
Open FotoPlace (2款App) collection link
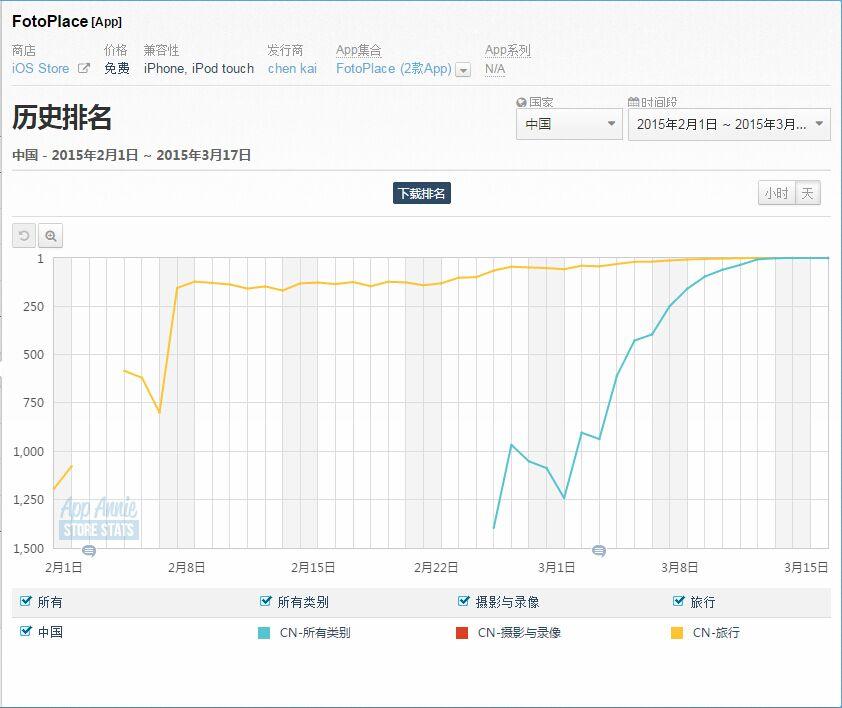(394, 68)
